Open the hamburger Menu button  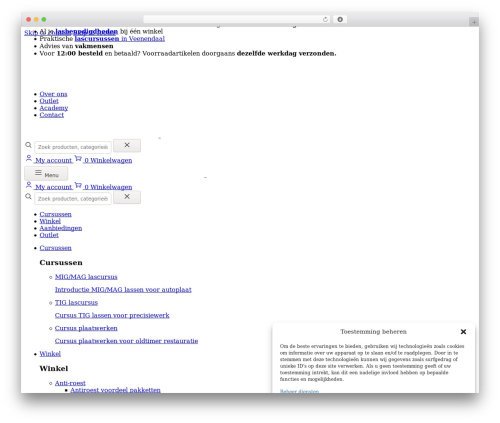(x=46, y=174)
